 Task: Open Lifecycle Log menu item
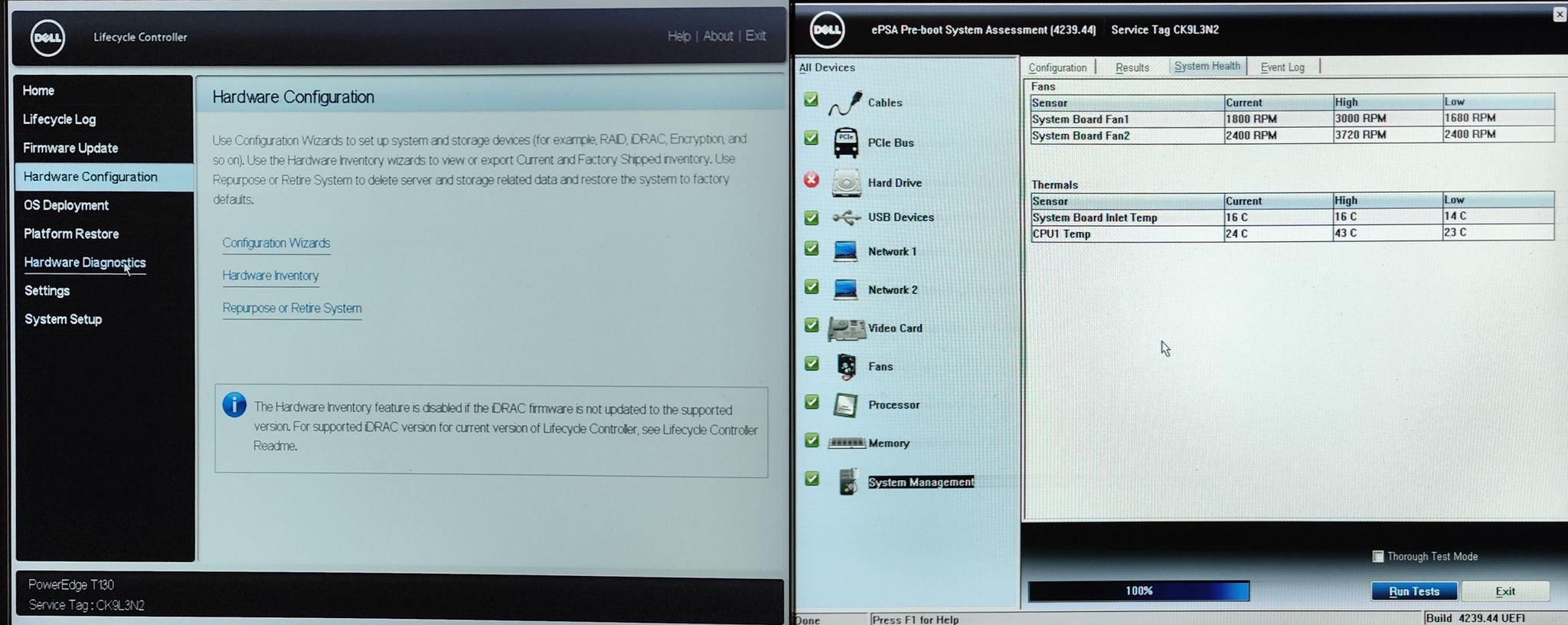59,119
